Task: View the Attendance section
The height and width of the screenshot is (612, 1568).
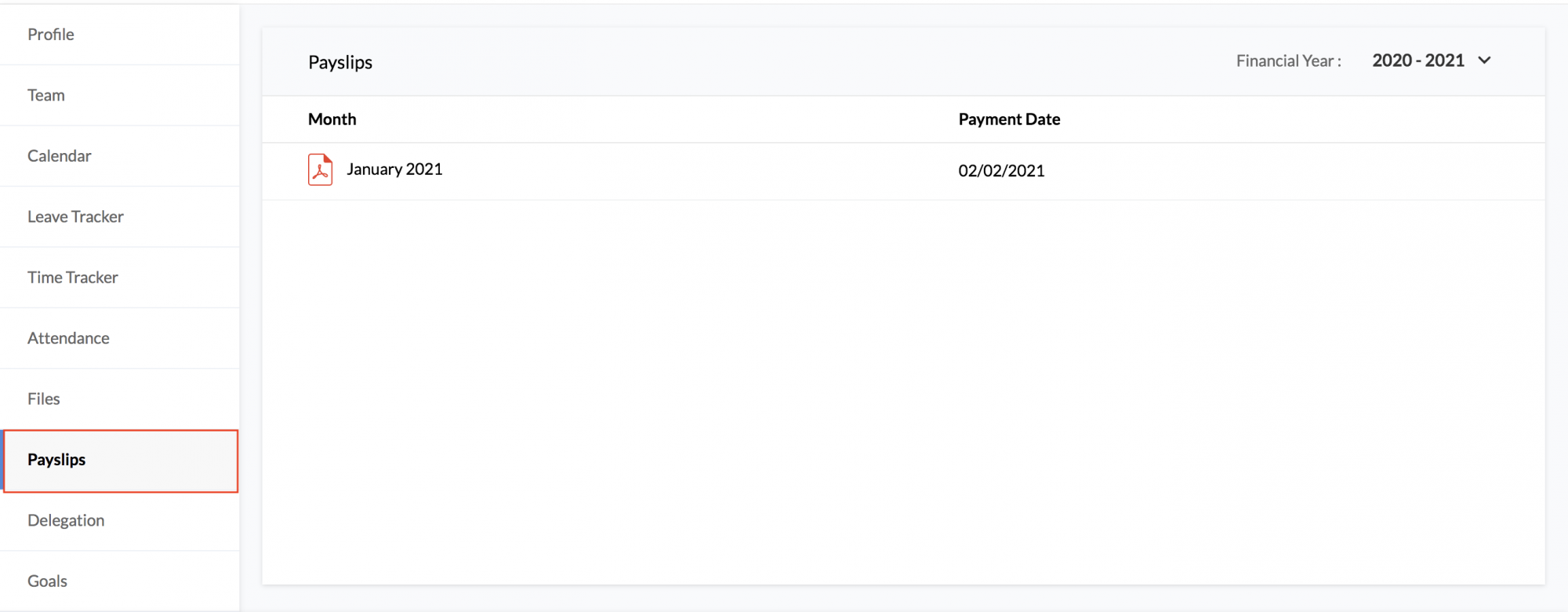Action: pyautogui.click(x=120, y=338)
